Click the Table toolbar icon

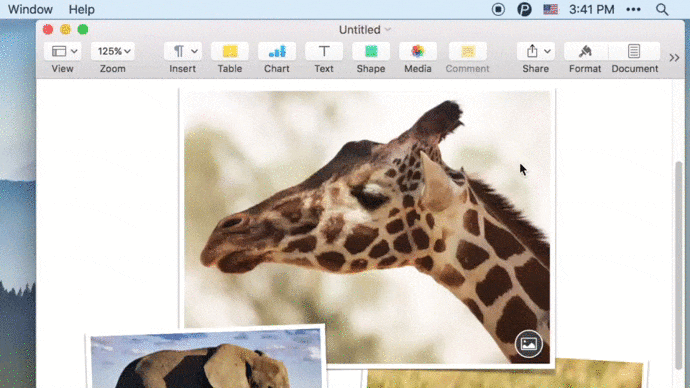tap(230, 51)
